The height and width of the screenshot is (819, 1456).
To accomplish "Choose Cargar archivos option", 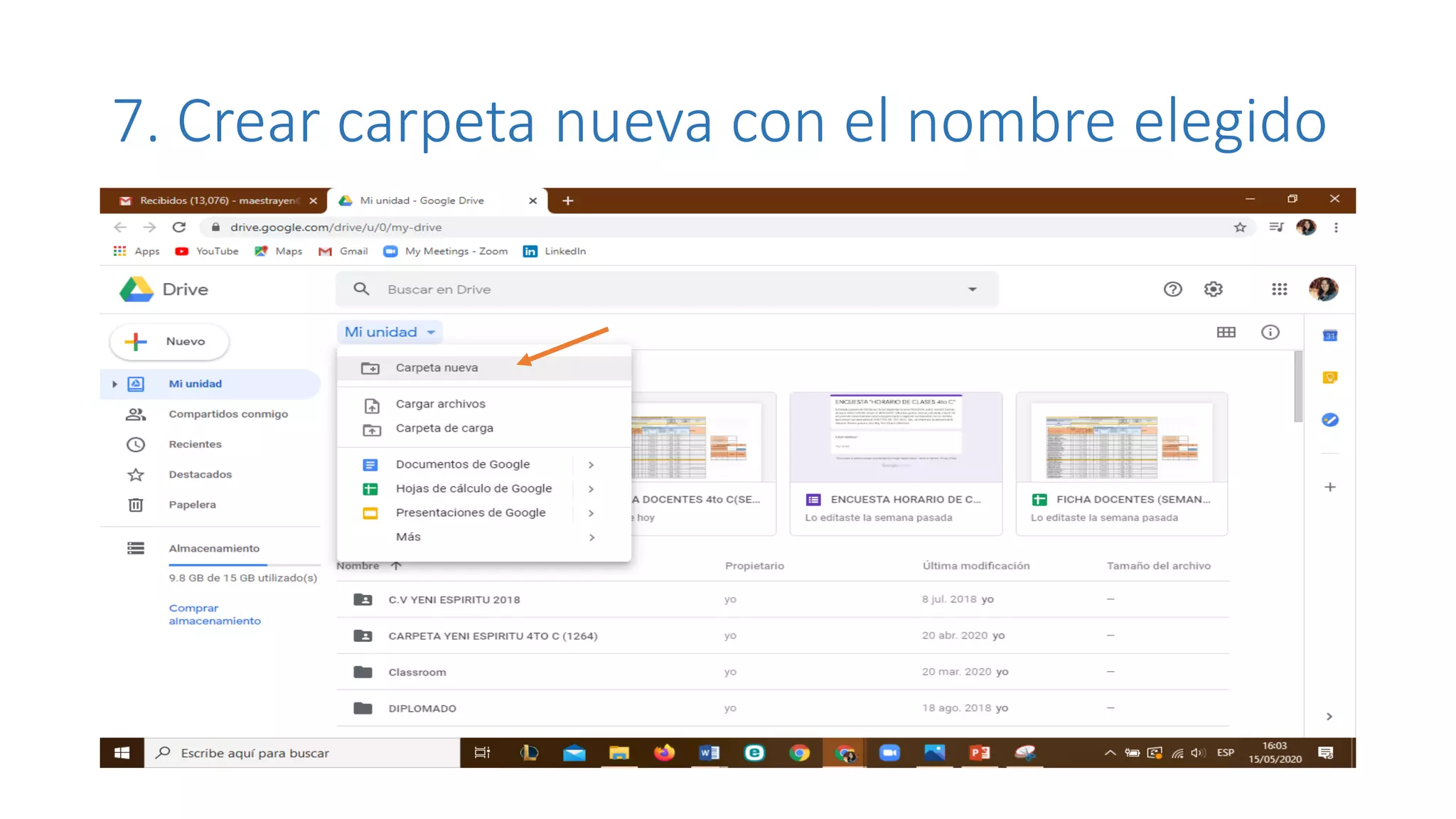I will coord(483,404).
